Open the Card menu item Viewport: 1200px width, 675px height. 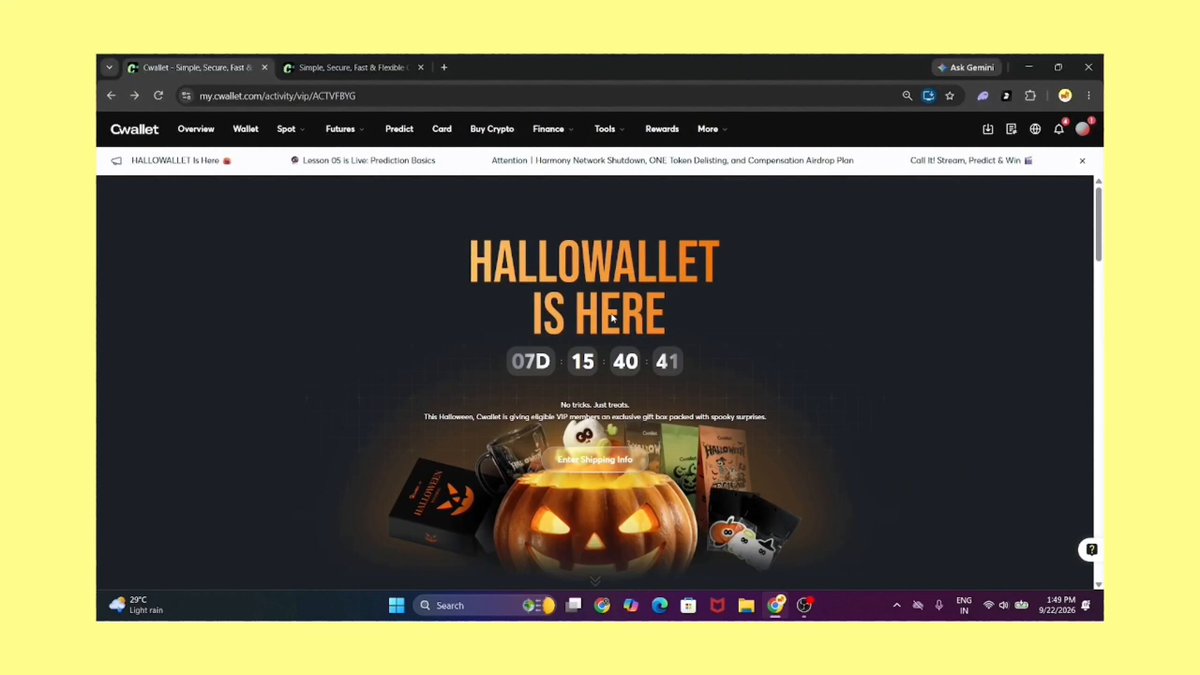(x=442, y=129)
